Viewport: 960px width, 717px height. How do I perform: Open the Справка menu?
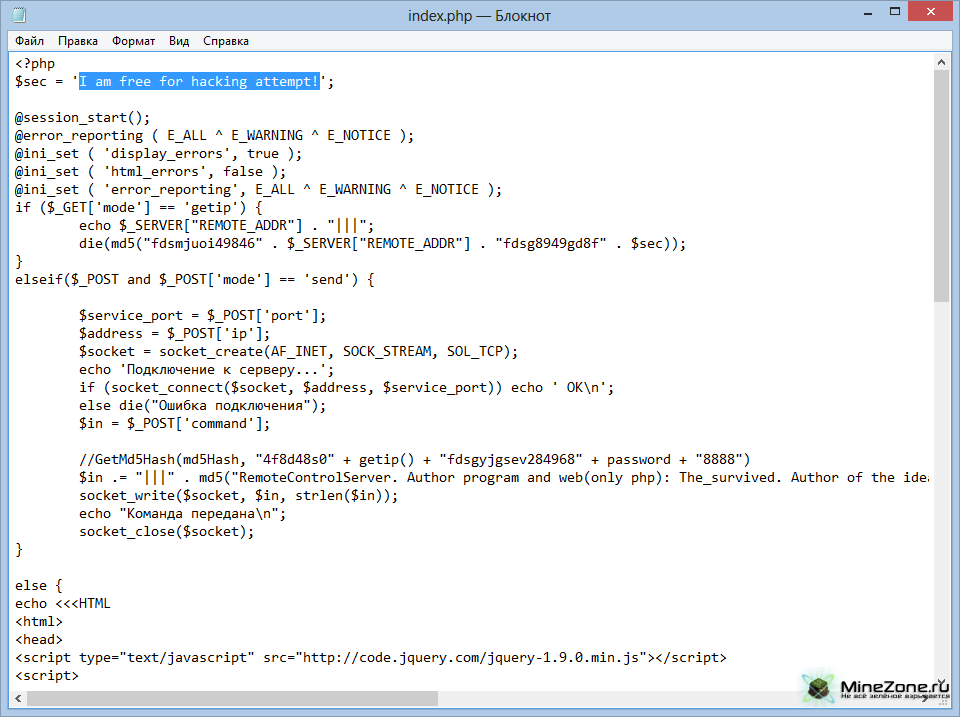coord(226,41)
